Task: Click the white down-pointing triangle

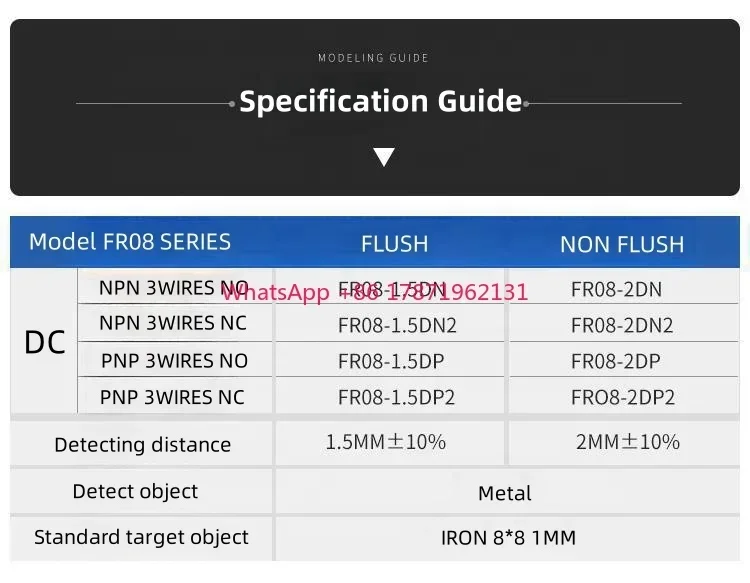Action: click(x=384, y=157)
